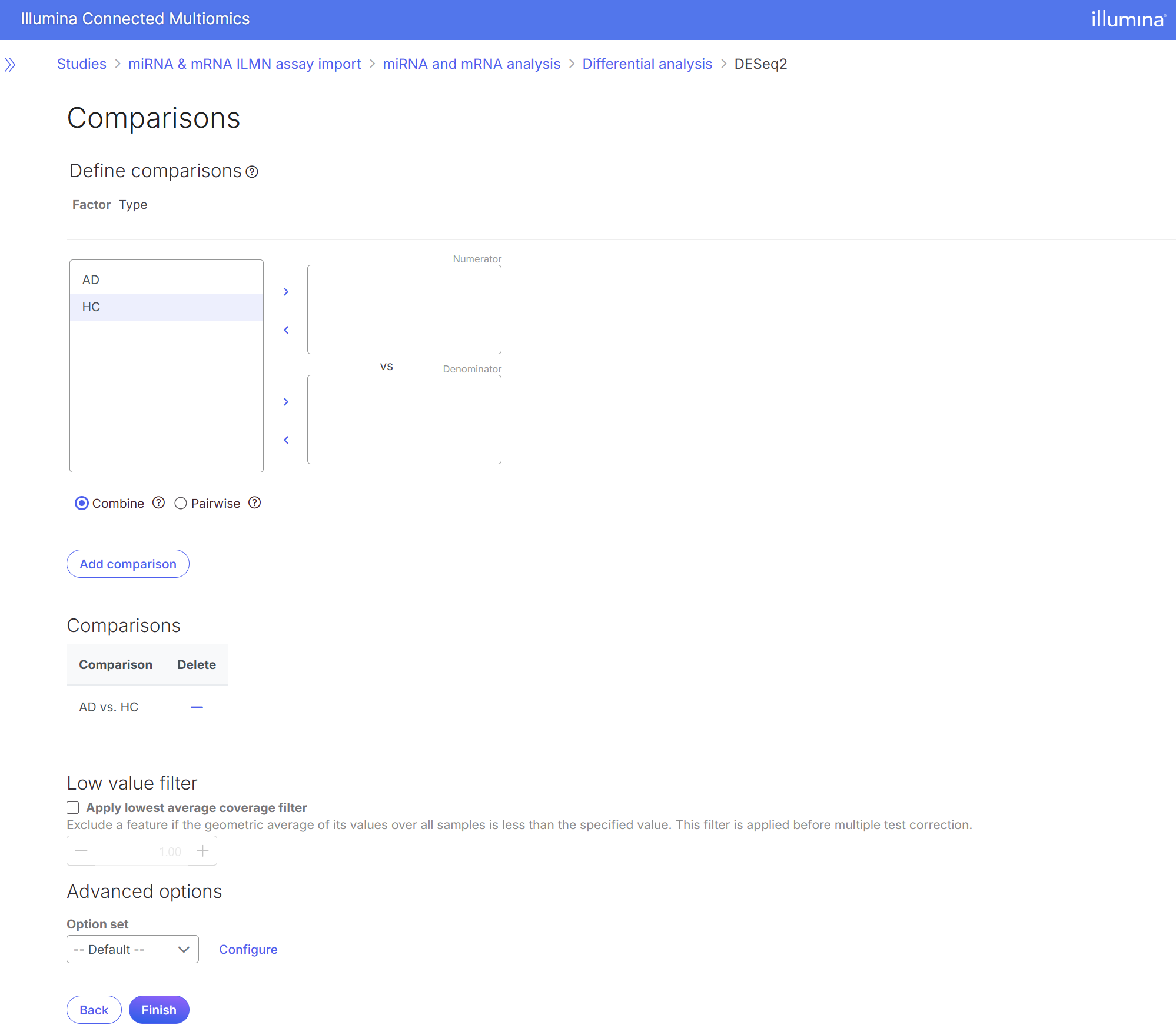This screenshot has height=1035, width=1176.
Task: Remove group from Denominator with left arrow
Action: click(286, 440)
